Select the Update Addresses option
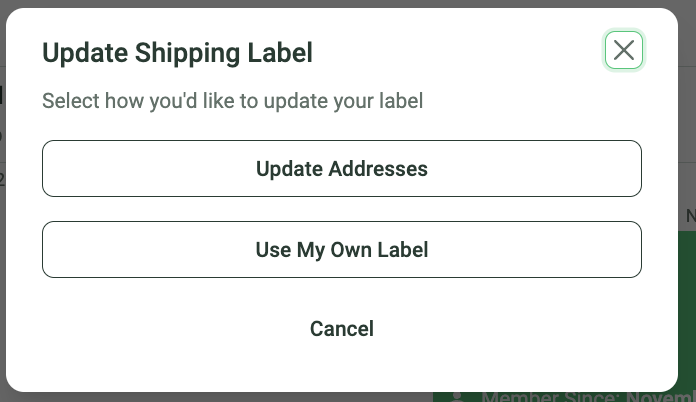This screenshot has height=402, width=696. [342, 169]
